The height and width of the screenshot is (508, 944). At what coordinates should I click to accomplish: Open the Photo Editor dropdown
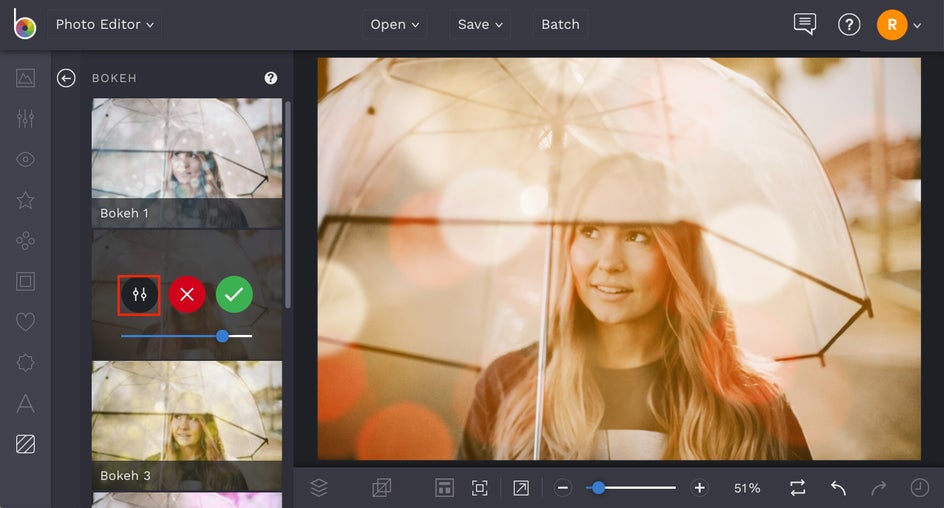point(104,25)
